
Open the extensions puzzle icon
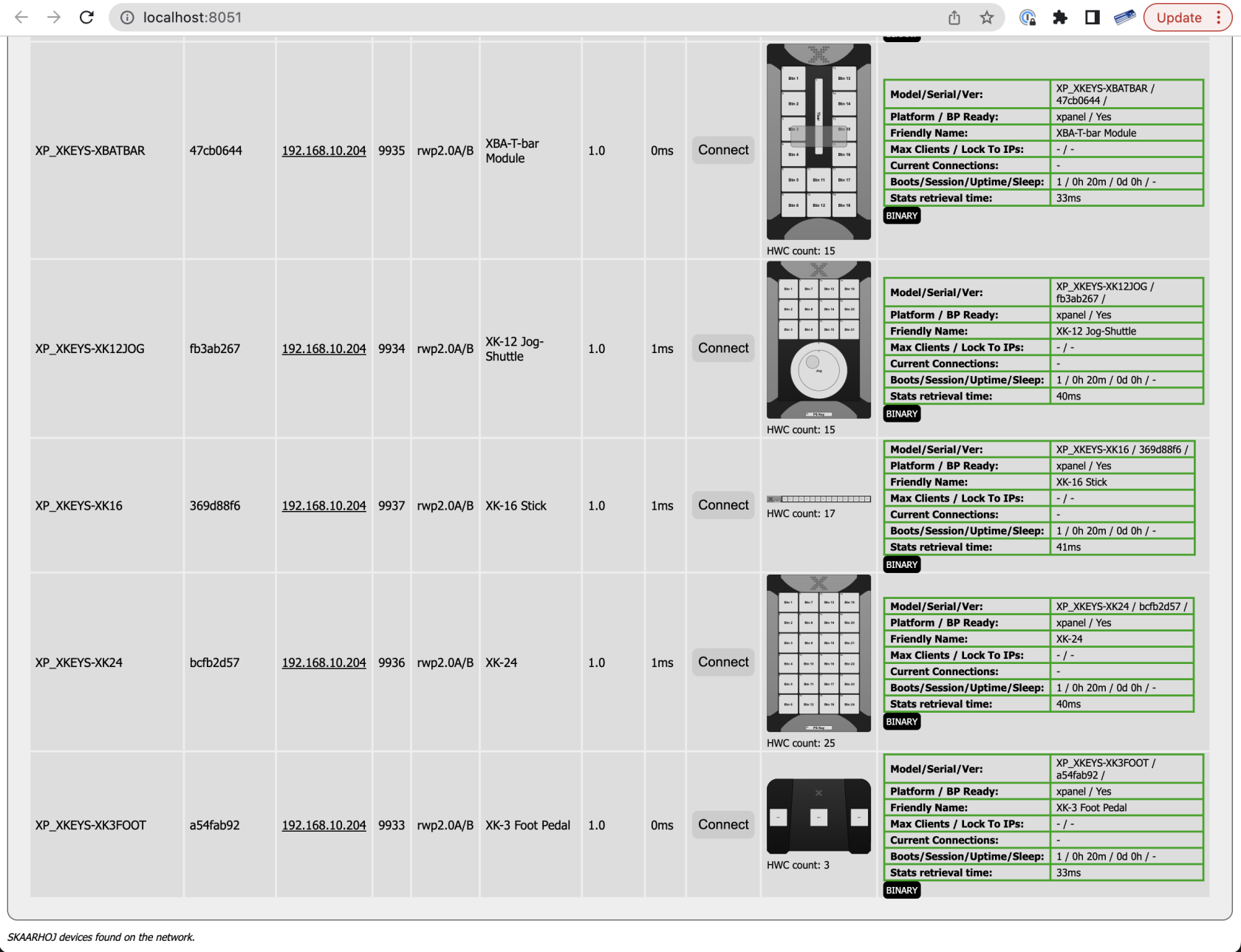pos(1060,17)
